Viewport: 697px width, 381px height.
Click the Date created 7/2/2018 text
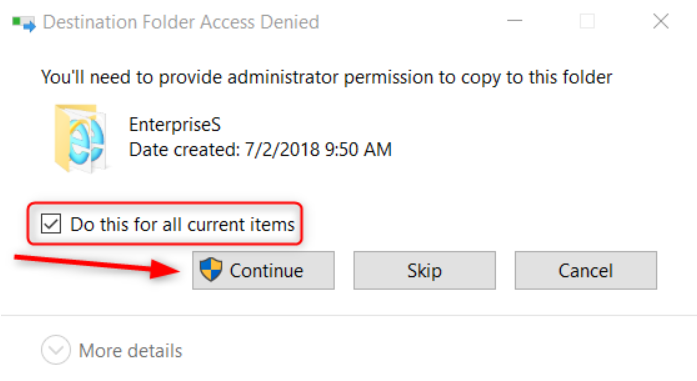tap(260, 150)
